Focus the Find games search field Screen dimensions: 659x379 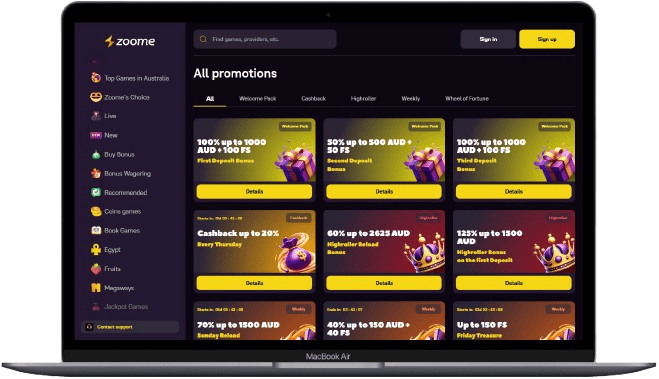[x=265, y=39]
